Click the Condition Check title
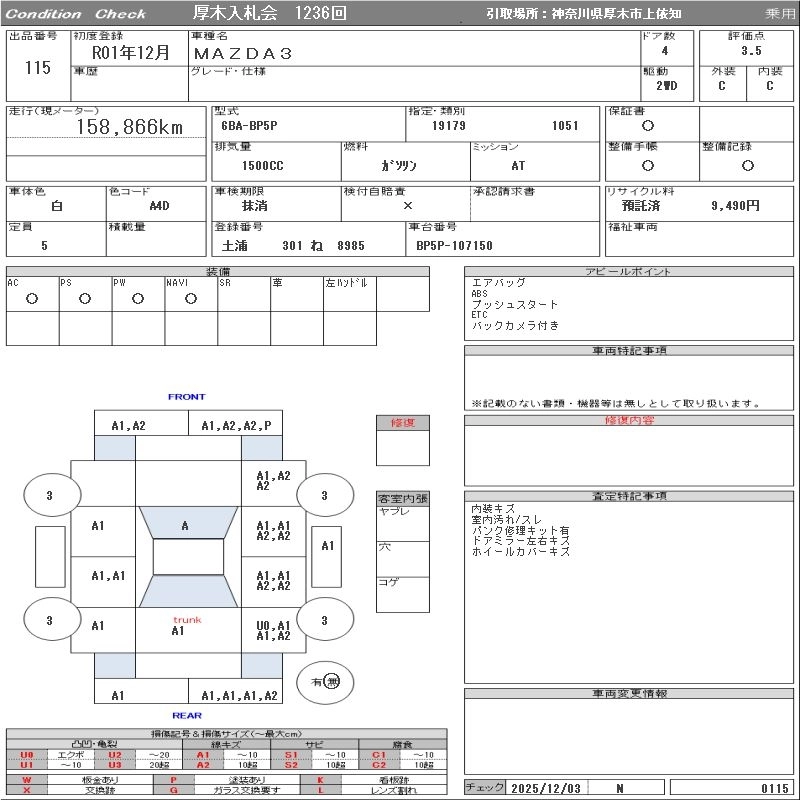800x800 pixels. click(77, 14)
